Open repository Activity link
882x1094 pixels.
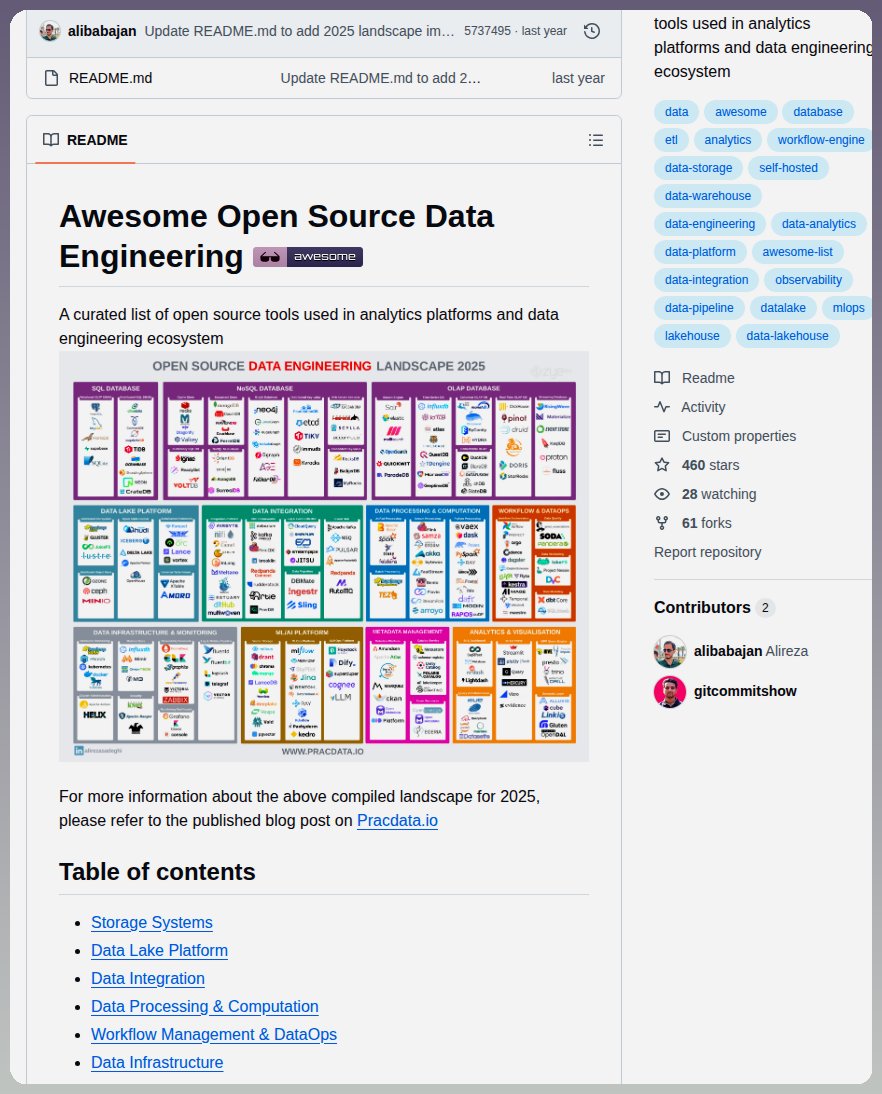[x=689, y=407]
